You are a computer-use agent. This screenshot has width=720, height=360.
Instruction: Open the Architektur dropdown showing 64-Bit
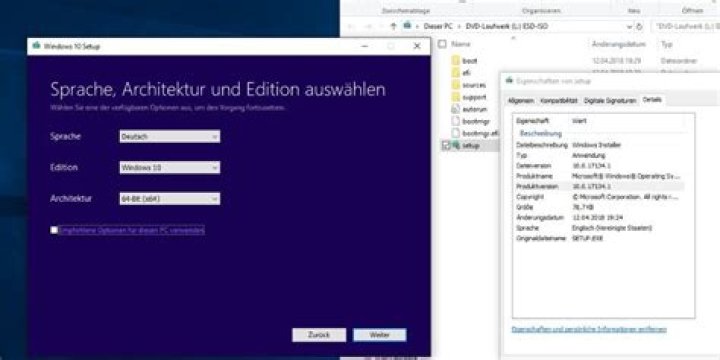pos(169,199)
